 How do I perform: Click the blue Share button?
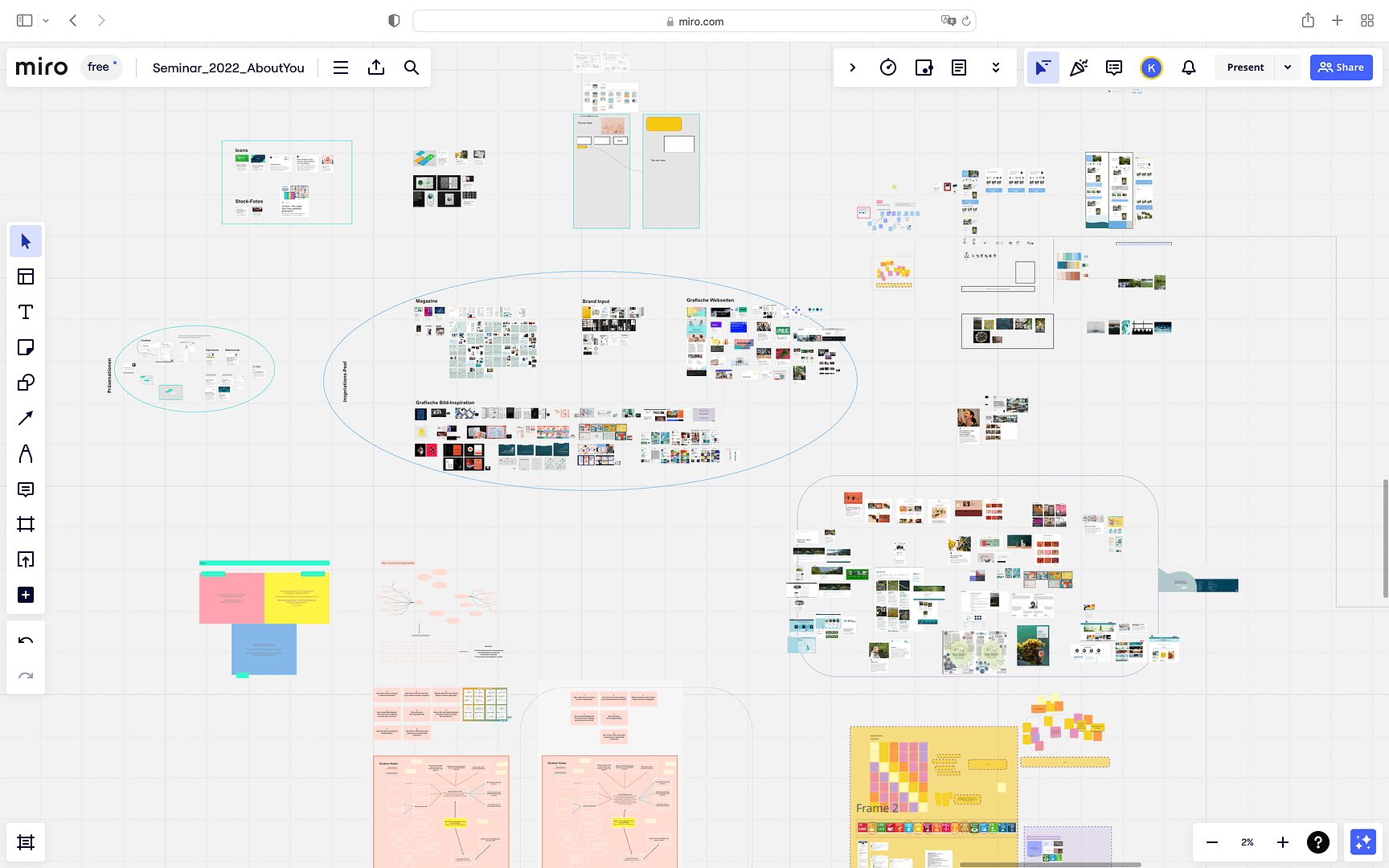pos(1341,68)
